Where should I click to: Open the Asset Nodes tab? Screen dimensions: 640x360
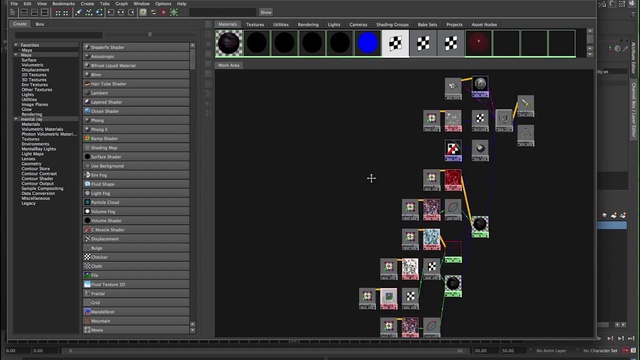point(484,24)
